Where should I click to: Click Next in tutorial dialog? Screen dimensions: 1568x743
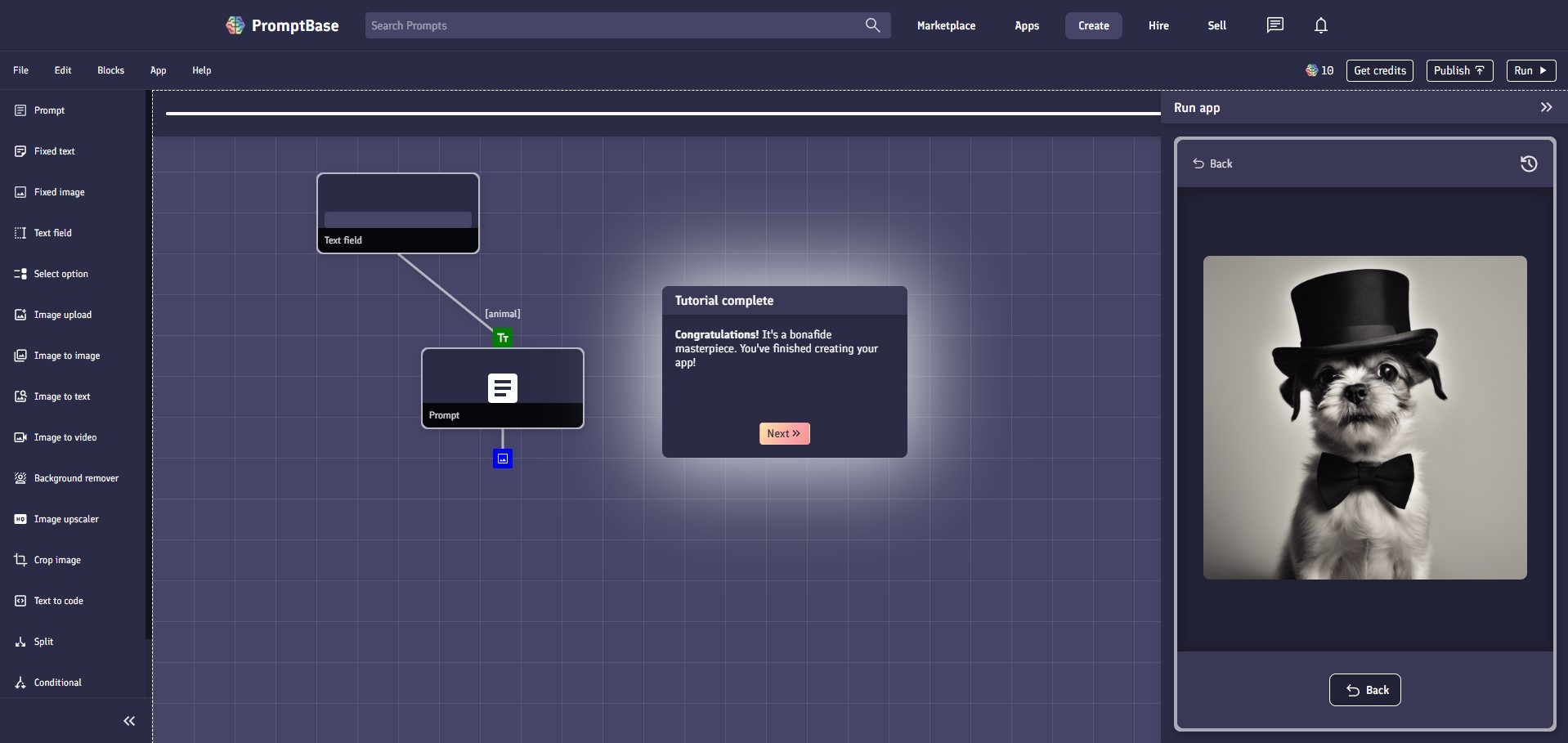click(784, 433)
